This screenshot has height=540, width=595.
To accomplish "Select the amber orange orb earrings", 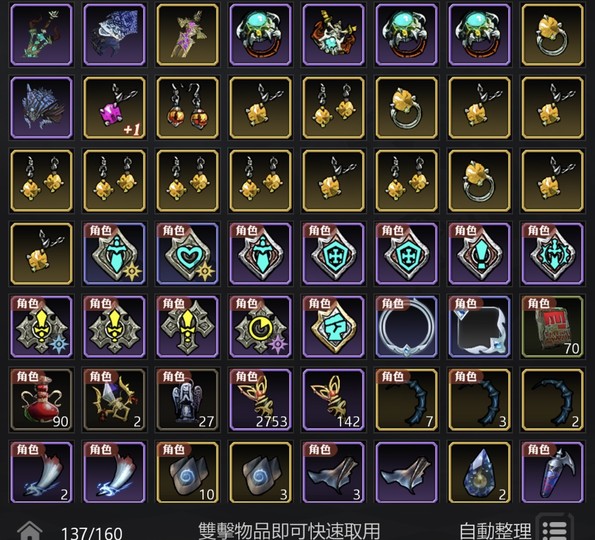I will pyautogui.click(x=187, y=108).
